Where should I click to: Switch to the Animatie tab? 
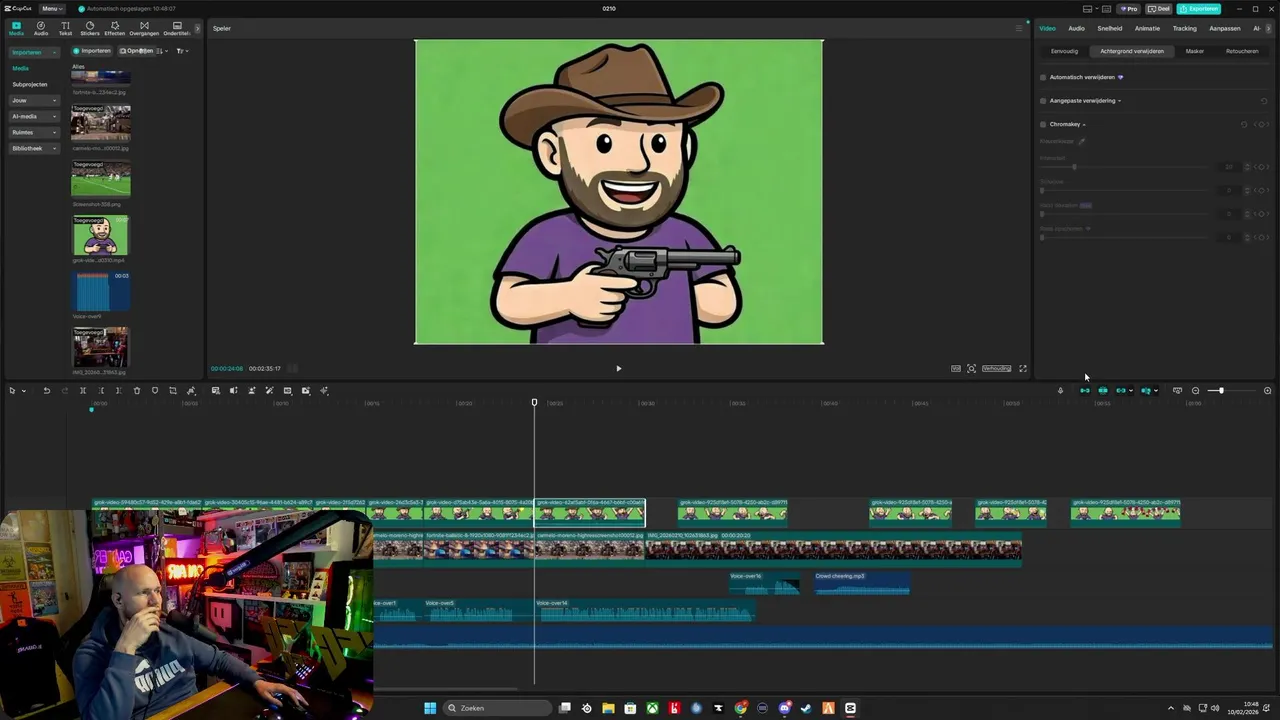[x=1147, y=28]
